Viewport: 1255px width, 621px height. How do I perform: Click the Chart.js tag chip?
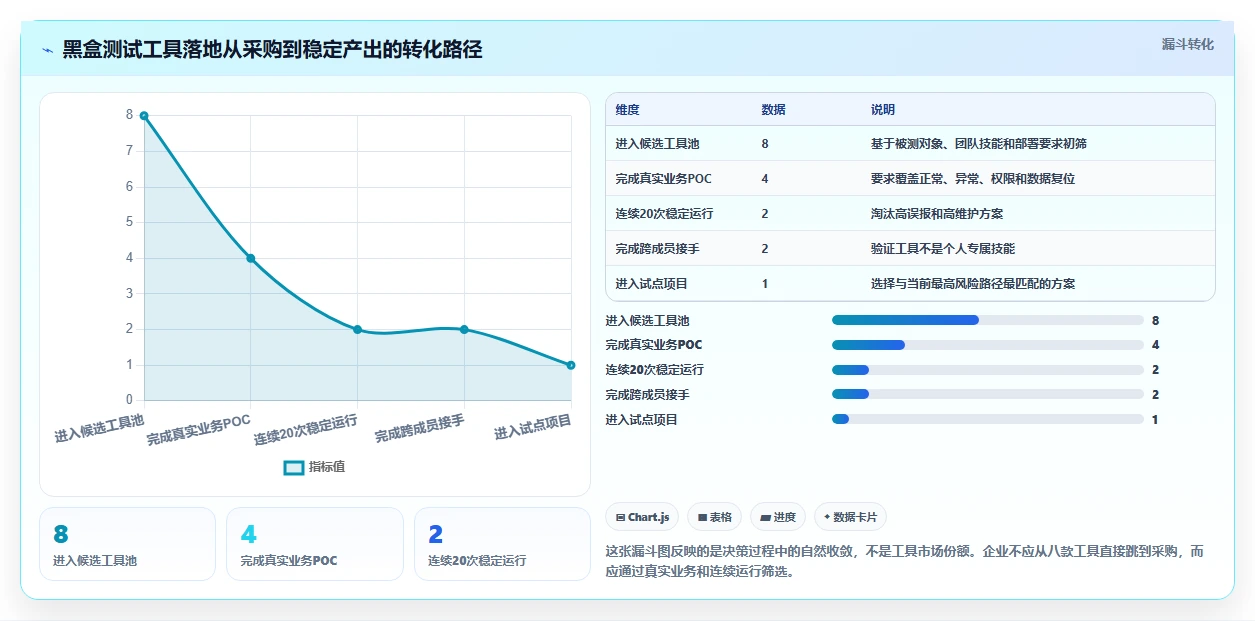pyautogui.click(x=642, y=517)
